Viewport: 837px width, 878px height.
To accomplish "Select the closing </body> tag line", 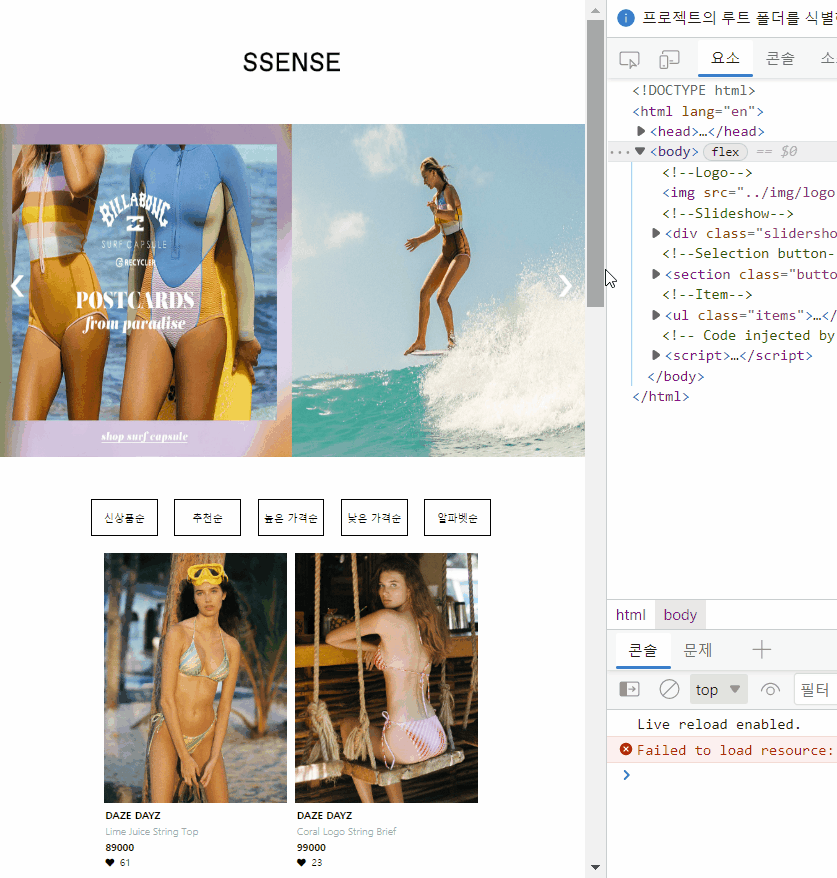I will point(676,376).
